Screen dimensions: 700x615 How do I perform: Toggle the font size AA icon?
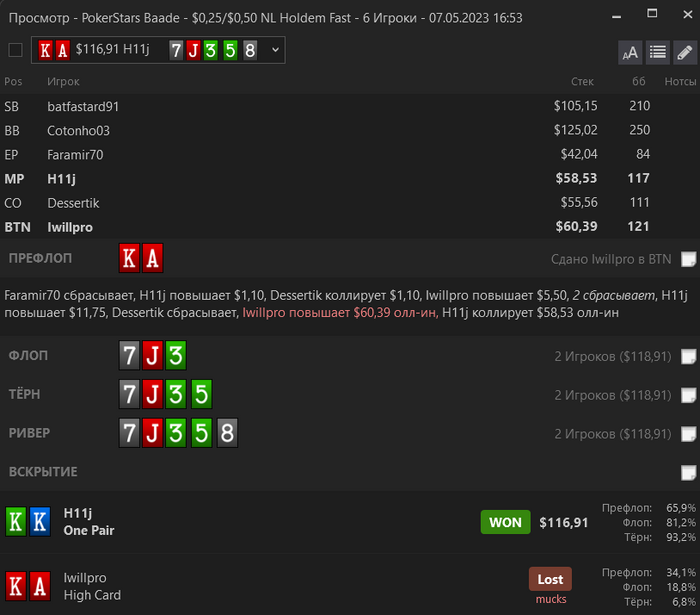tap(630, 53)
